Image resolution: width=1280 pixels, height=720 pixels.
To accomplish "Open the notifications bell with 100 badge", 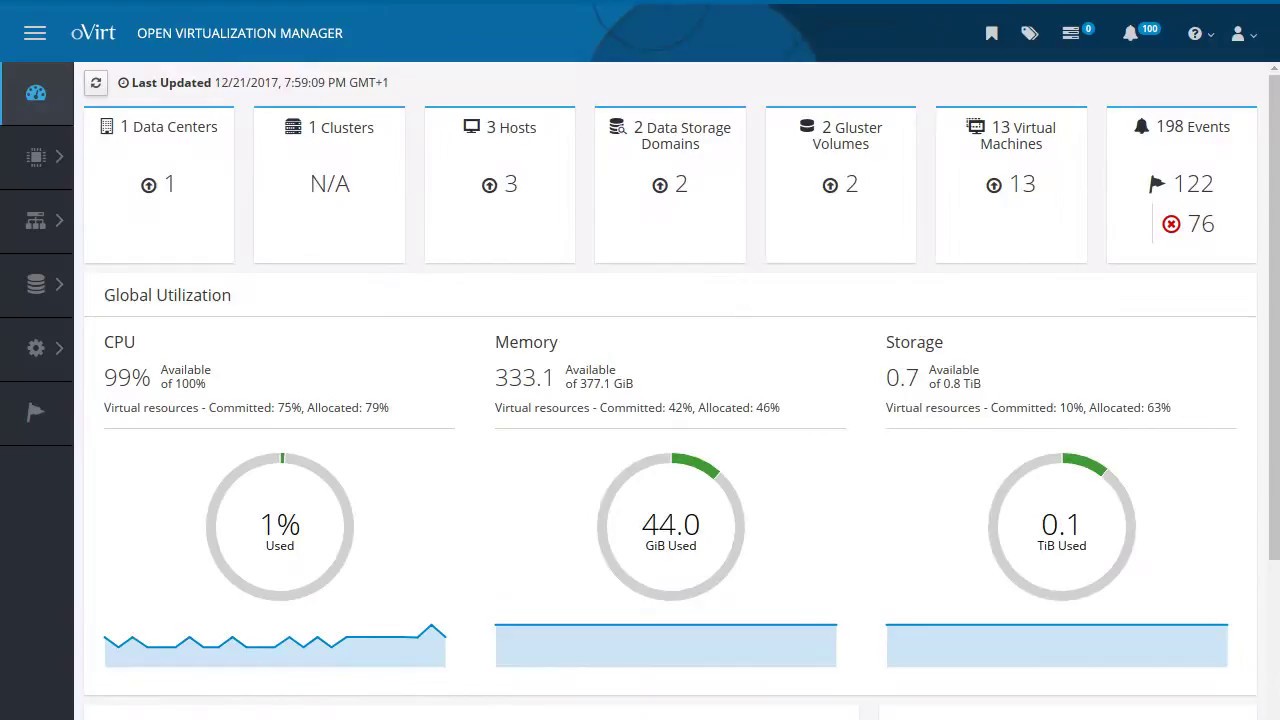I will (1139, 32).
